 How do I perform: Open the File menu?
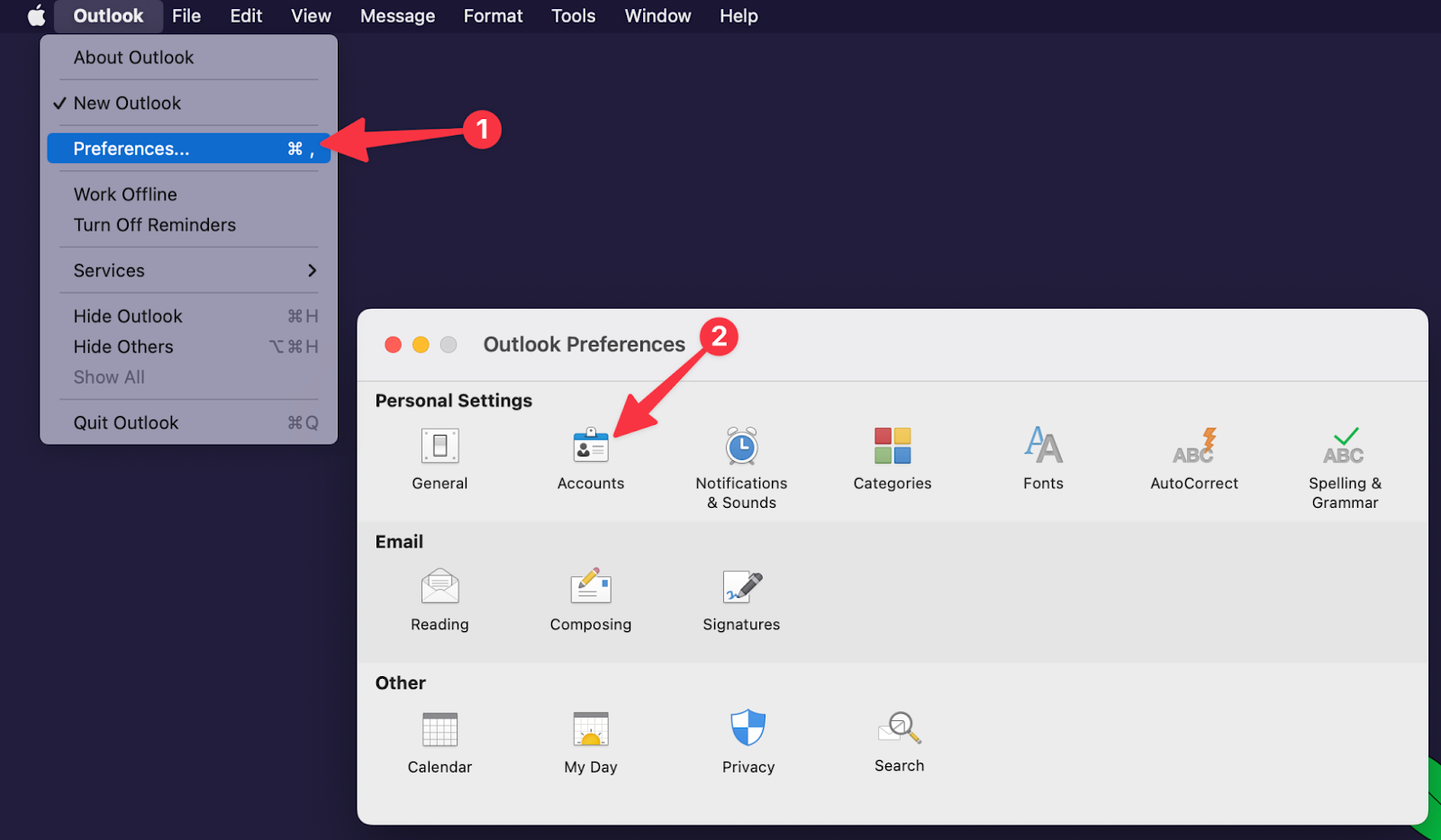[186, 15]
